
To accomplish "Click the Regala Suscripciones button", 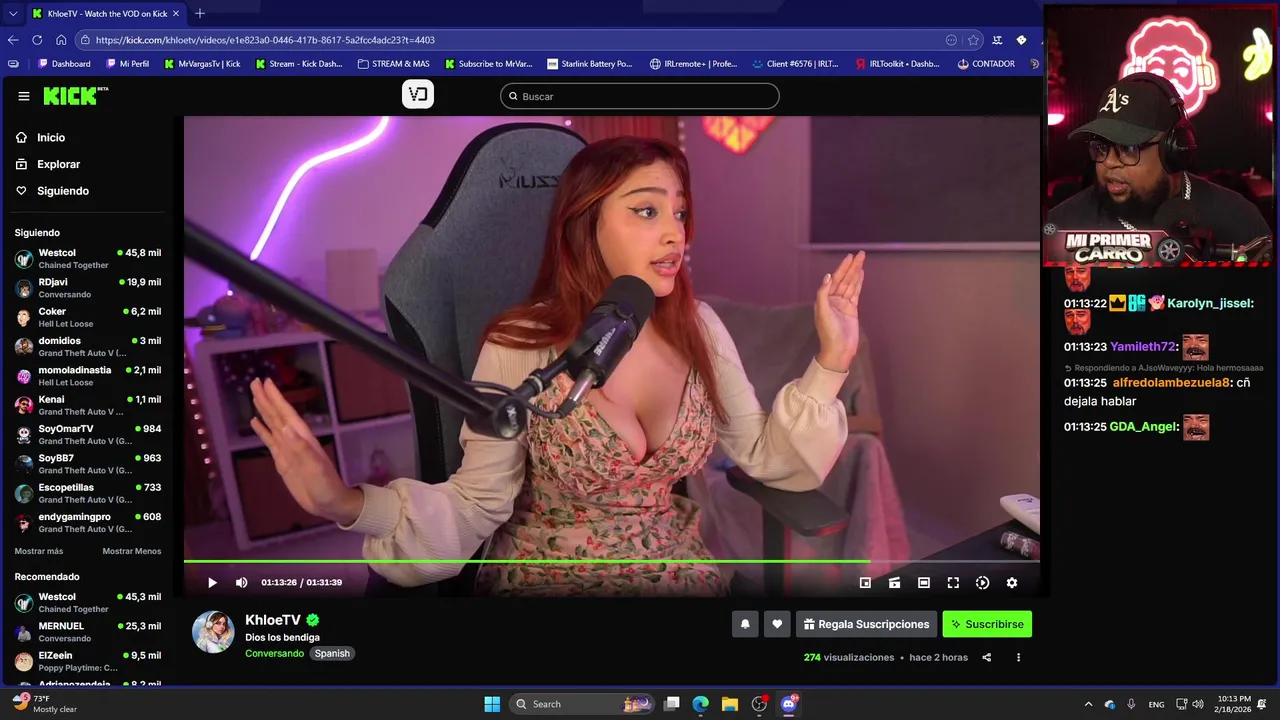I will point(866,624).
